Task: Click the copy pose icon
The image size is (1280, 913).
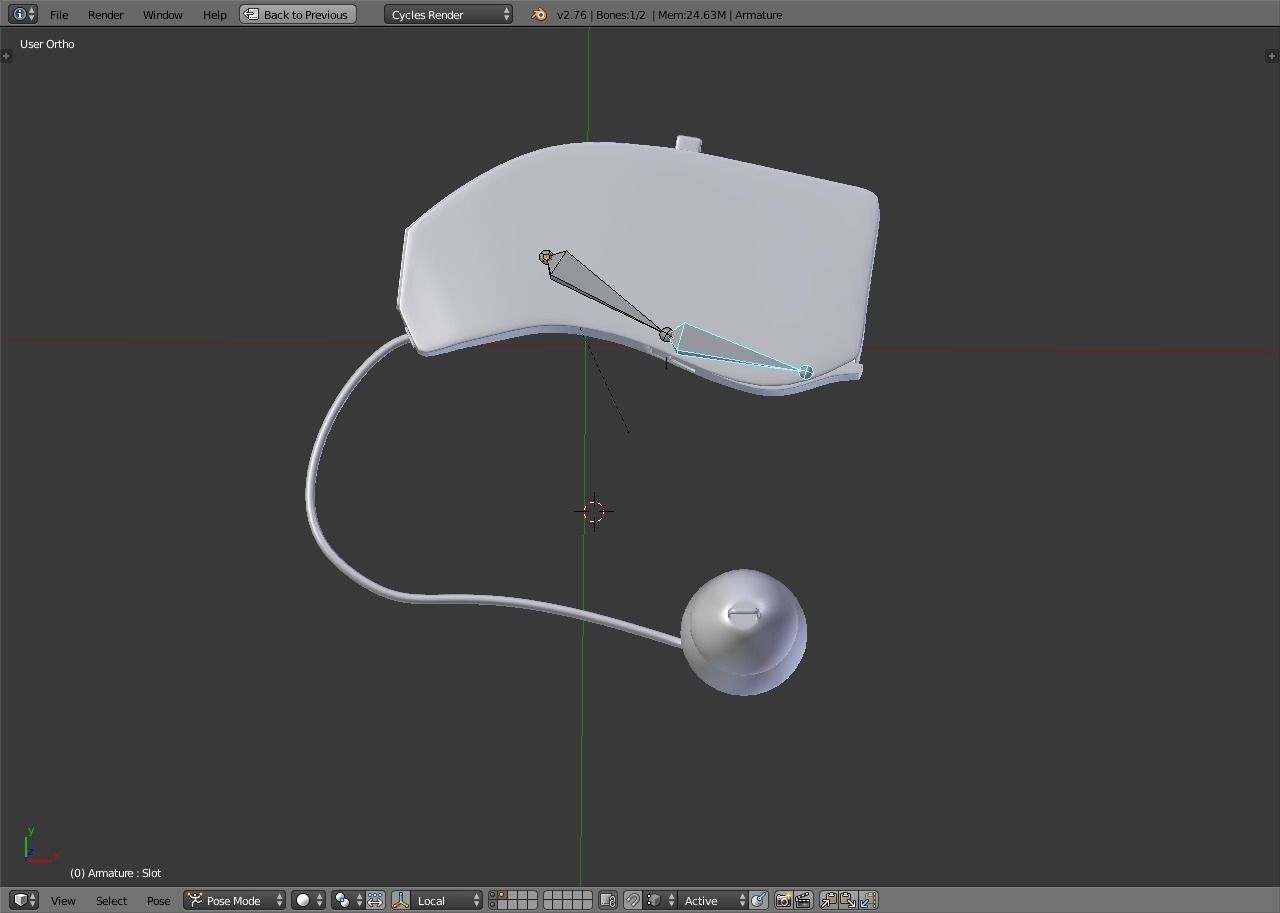Action: tap(829, 900)
